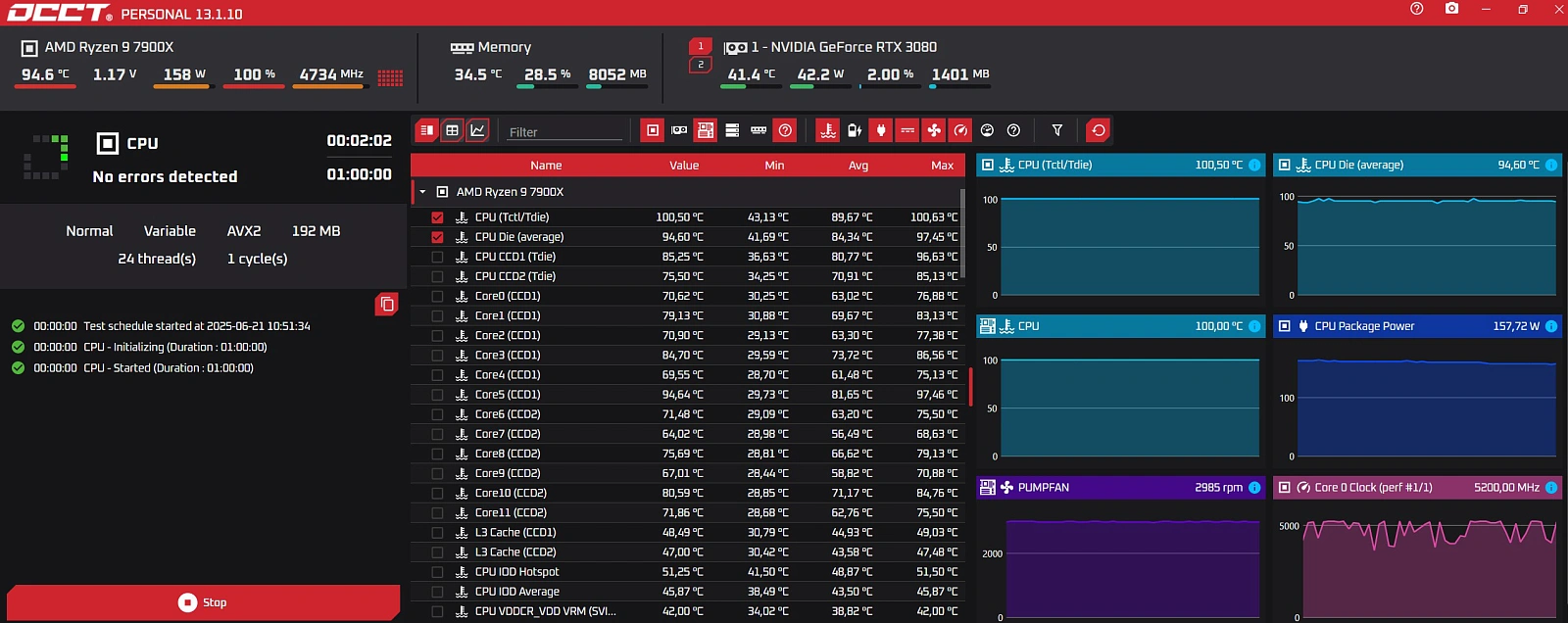
Task: Toggle the motherboard sensor filter icon
Action: [706, 130]
